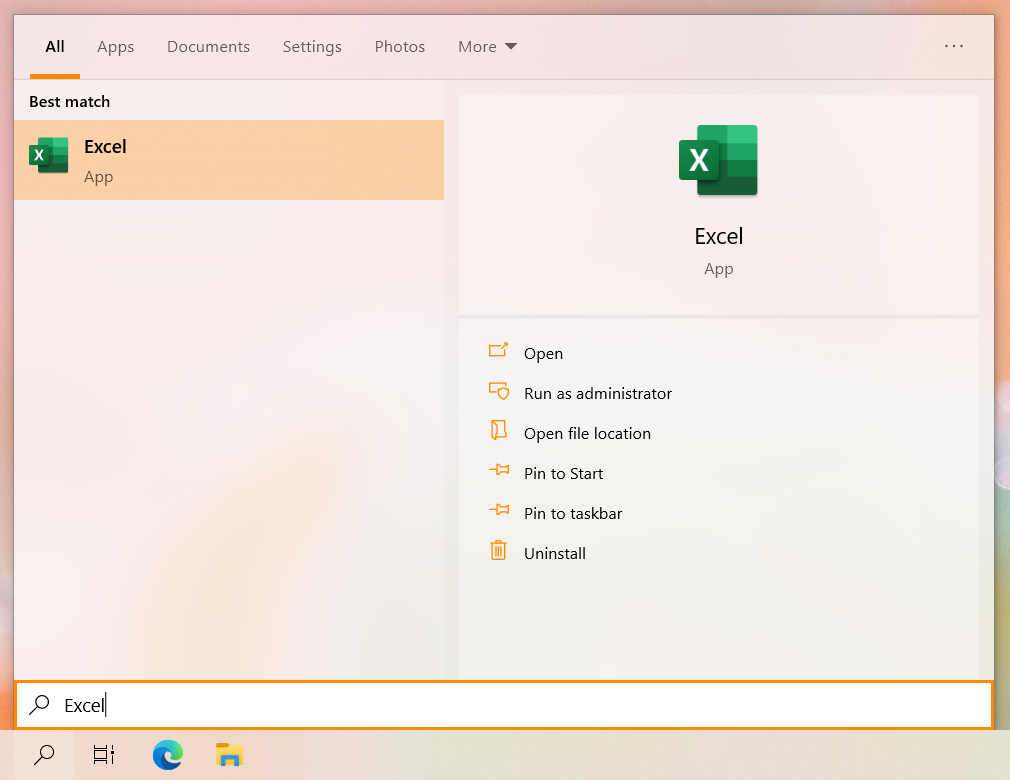The image size is (1010, 780).
Task: Launch Microsoft Edge from the taskbar
Action: (x=167, y=754)
